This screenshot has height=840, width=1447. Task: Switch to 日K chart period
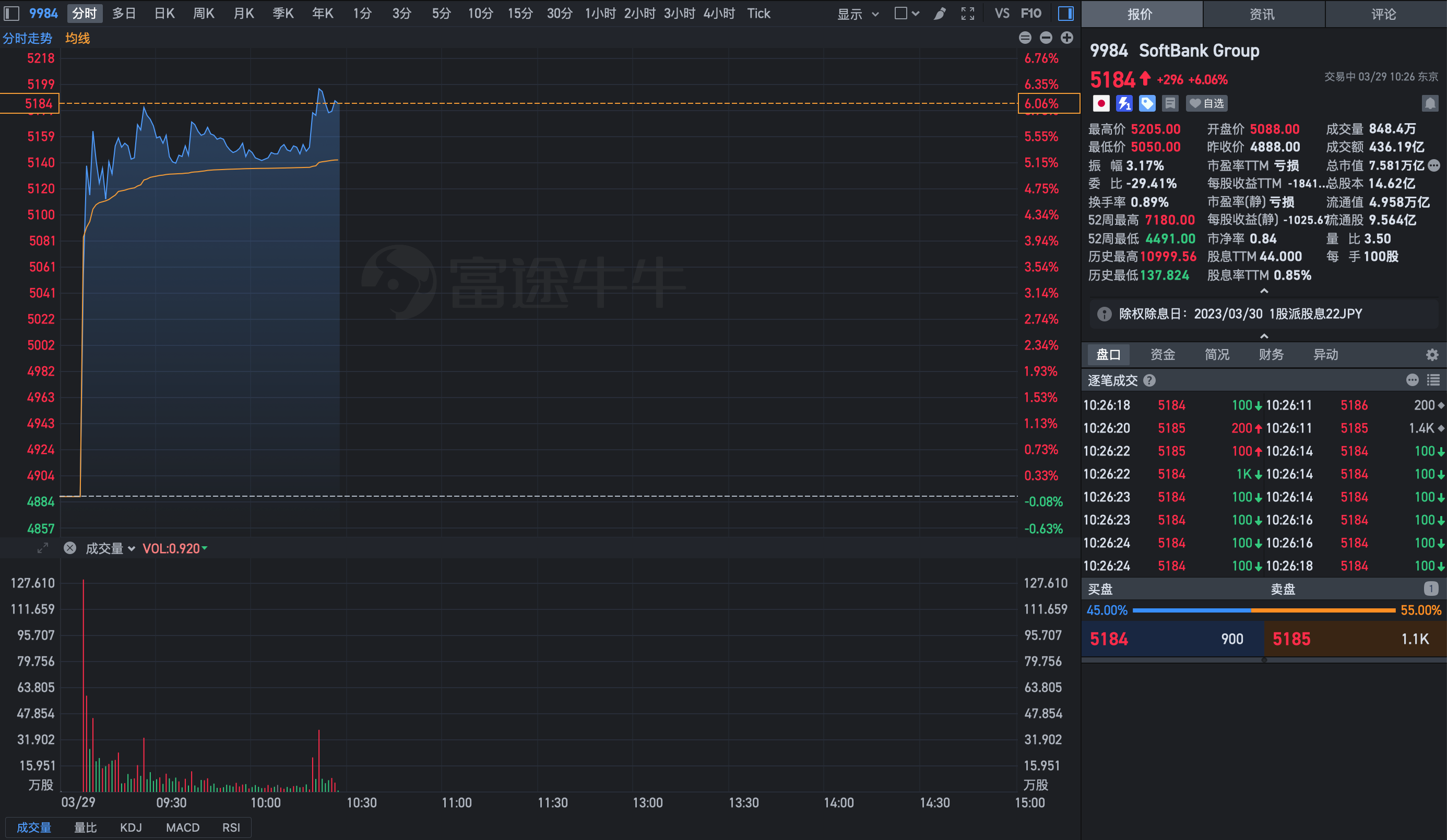pos(164,14)
